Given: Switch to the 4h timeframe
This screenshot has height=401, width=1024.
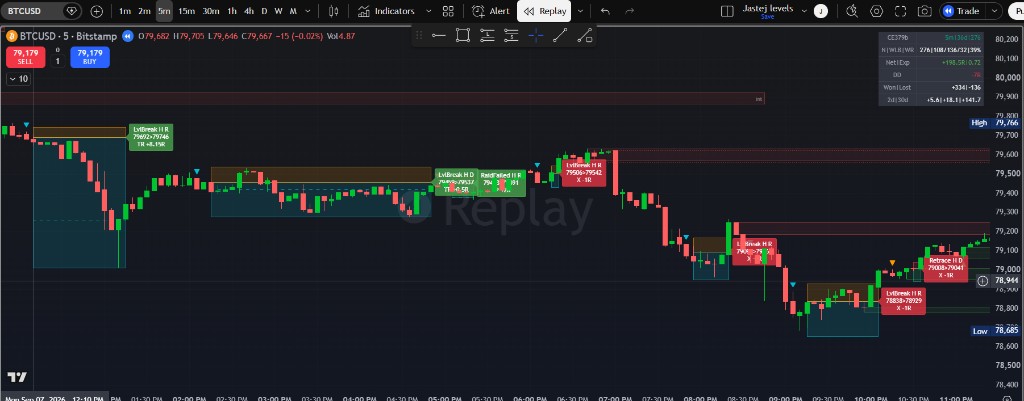Looking at the screenshot, I should click(x=249, y=11).
